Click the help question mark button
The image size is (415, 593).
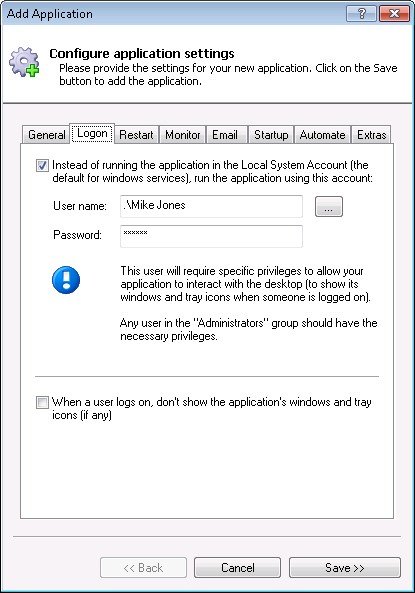(x=361, y=14)
